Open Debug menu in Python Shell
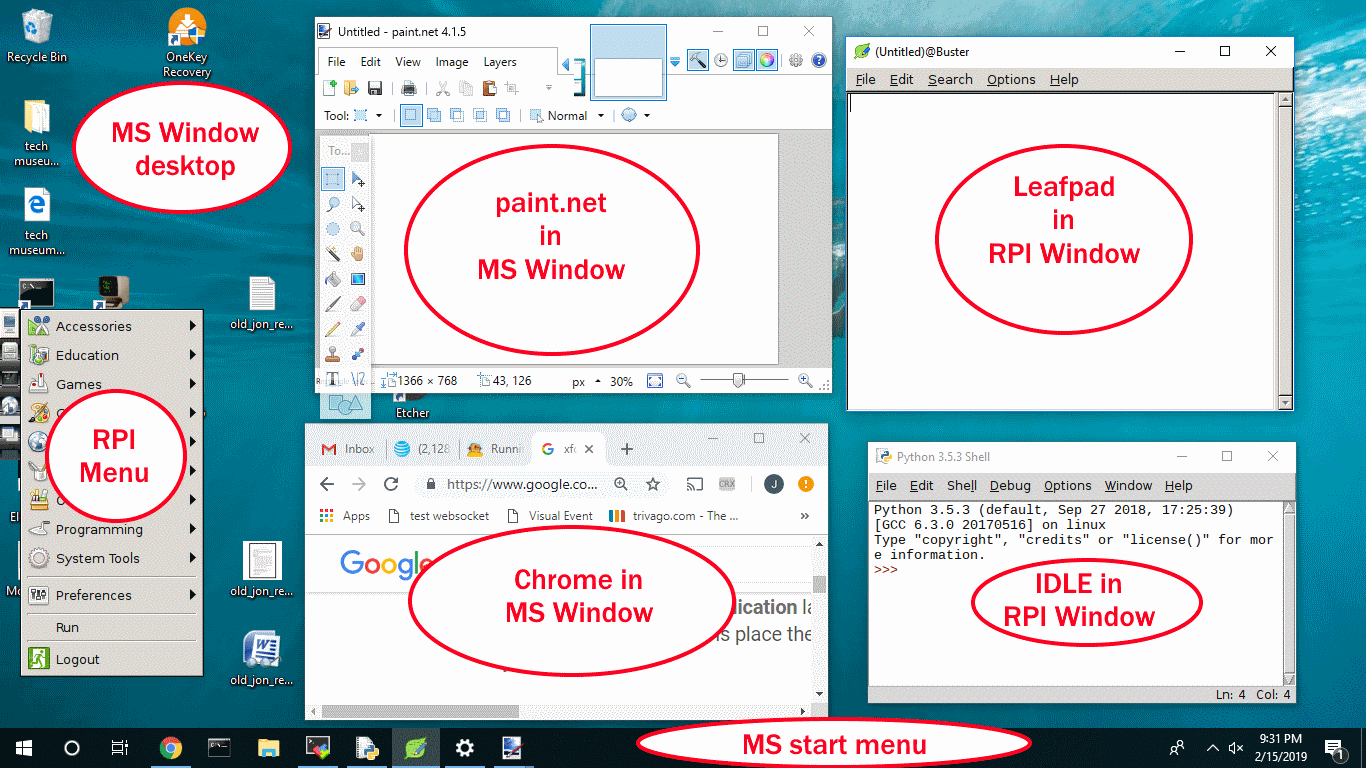This screenshot has width=1366, height=768. pos(1010,485)
